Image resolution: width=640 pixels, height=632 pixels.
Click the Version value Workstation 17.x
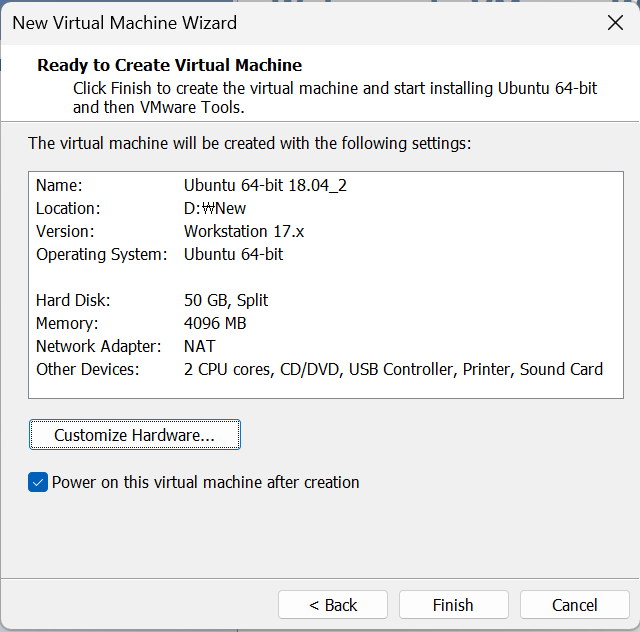(244, 231)
